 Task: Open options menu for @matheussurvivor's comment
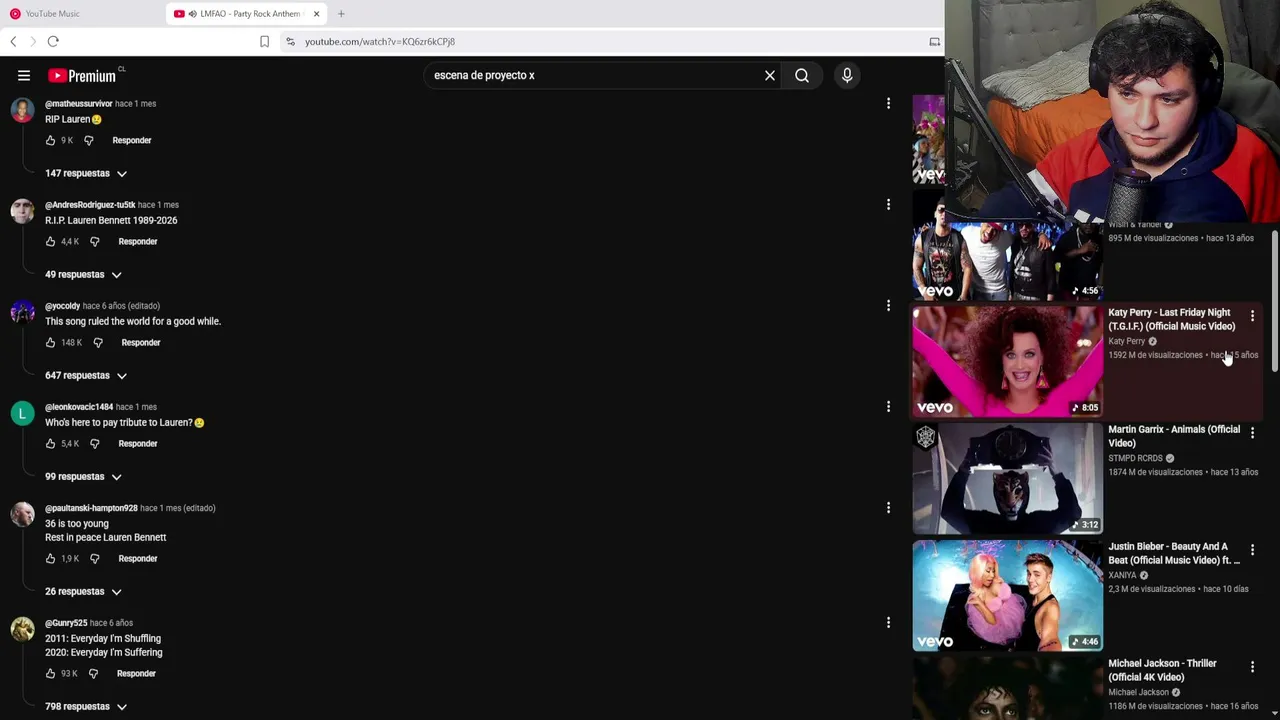point(888,103)
